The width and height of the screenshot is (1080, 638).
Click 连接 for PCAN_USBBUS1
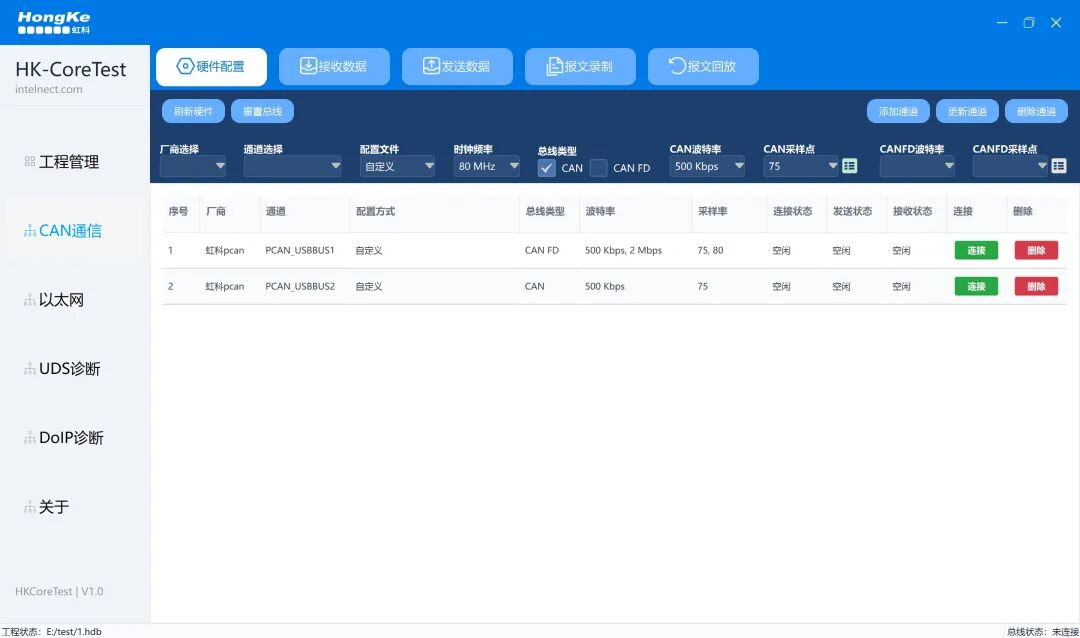pyautogui.click(x=976, y=250)
